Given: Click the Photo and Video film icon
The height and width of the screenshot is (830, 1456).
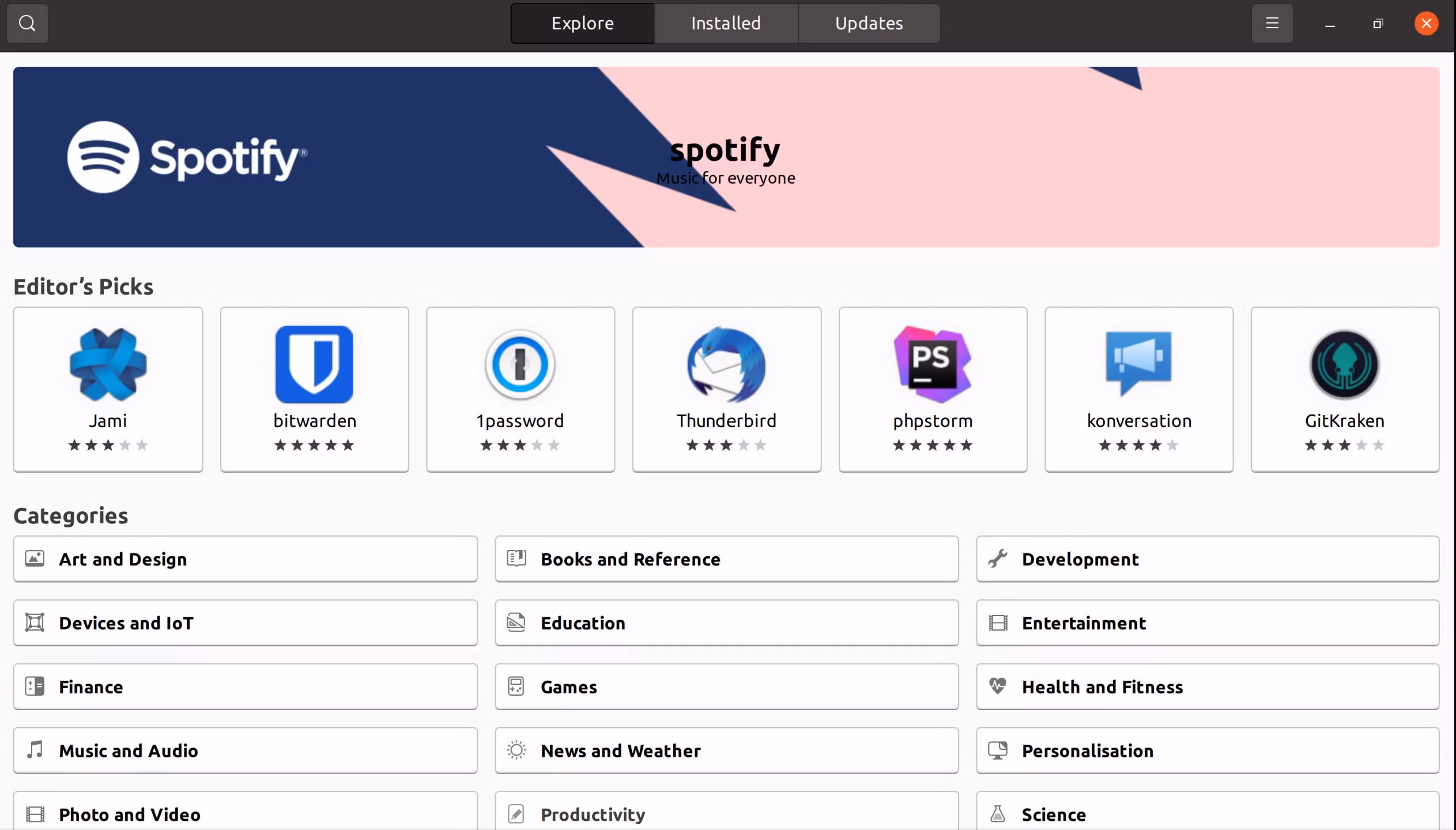Looking at the screenshot, I should [x=35, y=814].
